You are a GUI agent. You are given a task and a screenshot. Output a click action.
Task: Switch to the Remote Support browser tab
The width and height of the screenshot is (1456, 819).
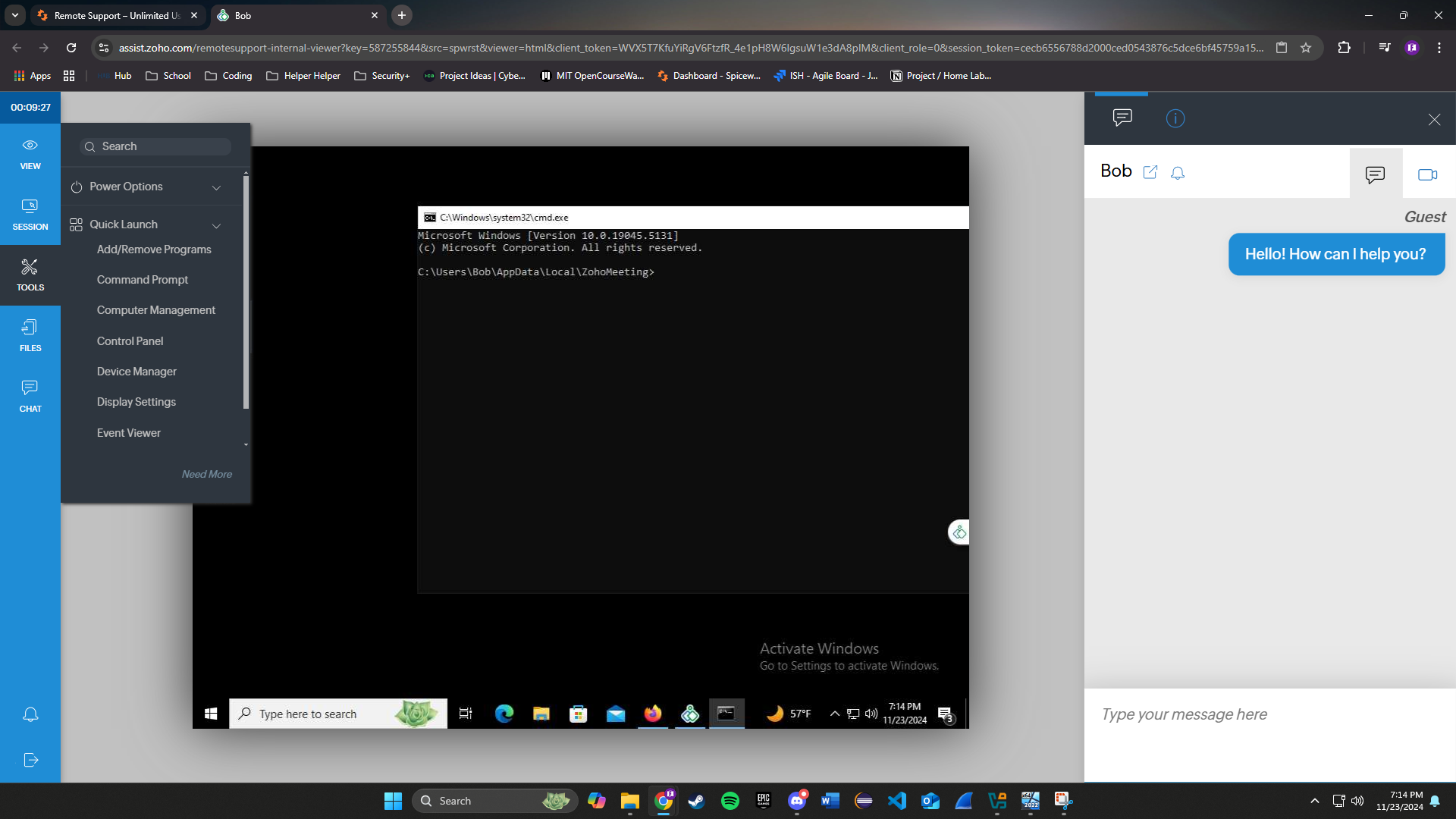114,15
